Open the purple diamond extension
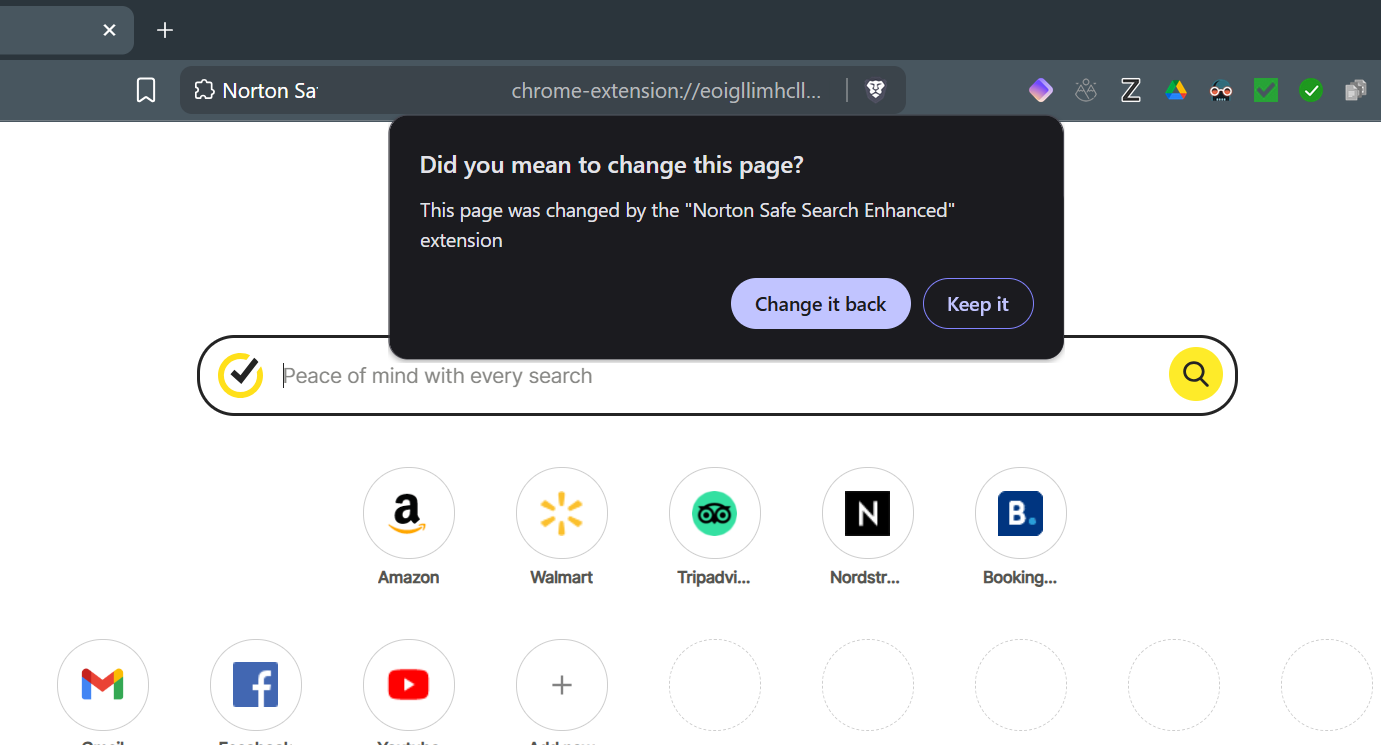The image size is (1381, 745). [1041, 91]
